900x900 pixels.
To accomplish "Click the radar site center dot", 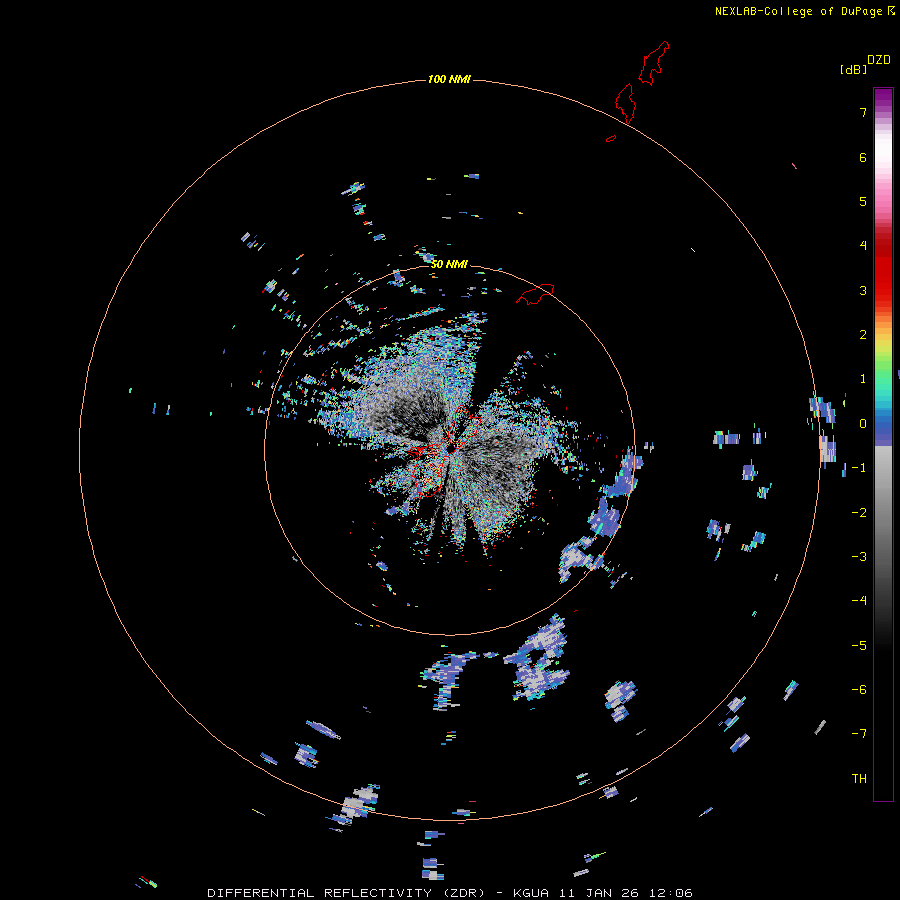I will [451, 448].
